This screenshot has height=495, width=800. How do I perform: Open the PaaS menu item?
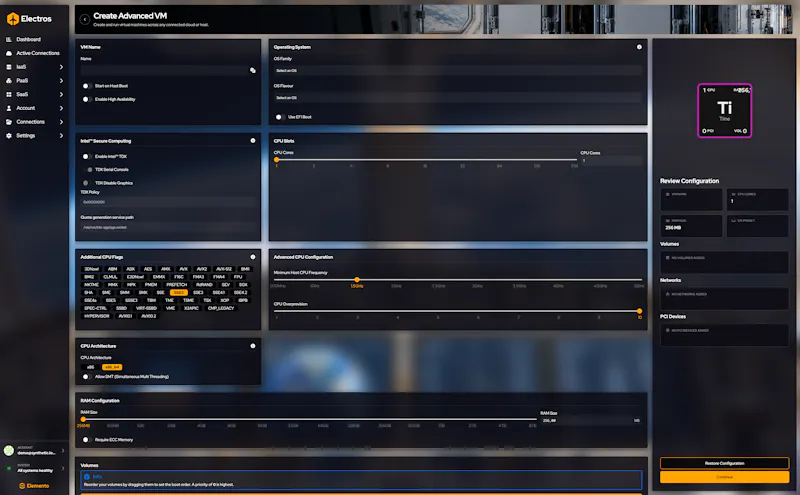(34, 81)
